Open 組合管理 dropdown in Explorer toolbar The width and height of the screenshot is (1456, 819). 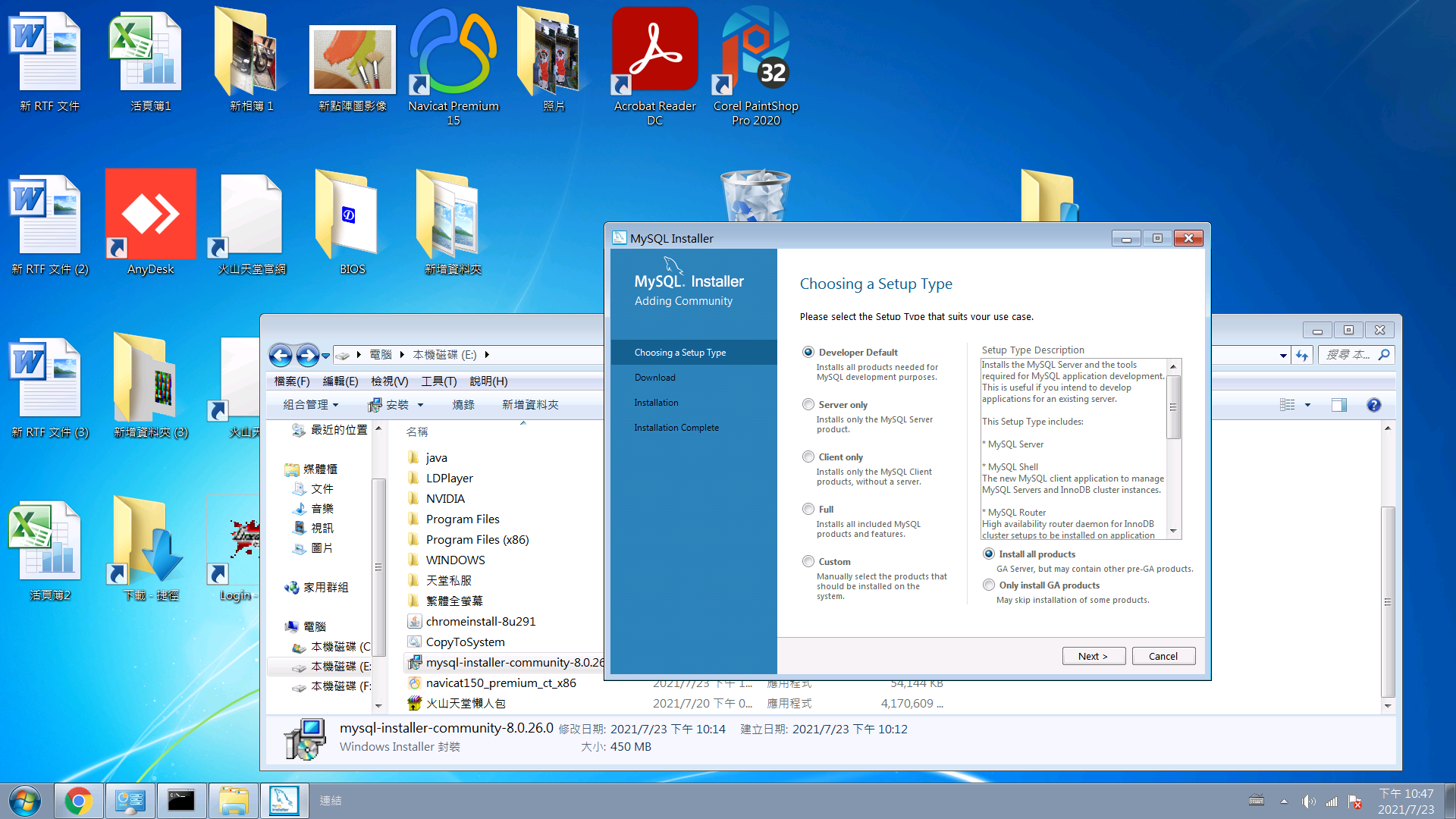(x=311, y=405)
